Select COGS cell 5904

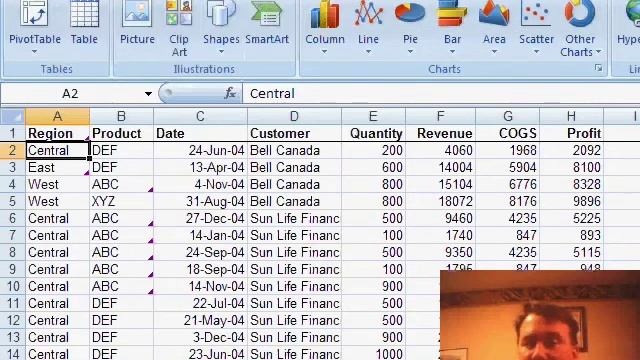tap(507, 167)
